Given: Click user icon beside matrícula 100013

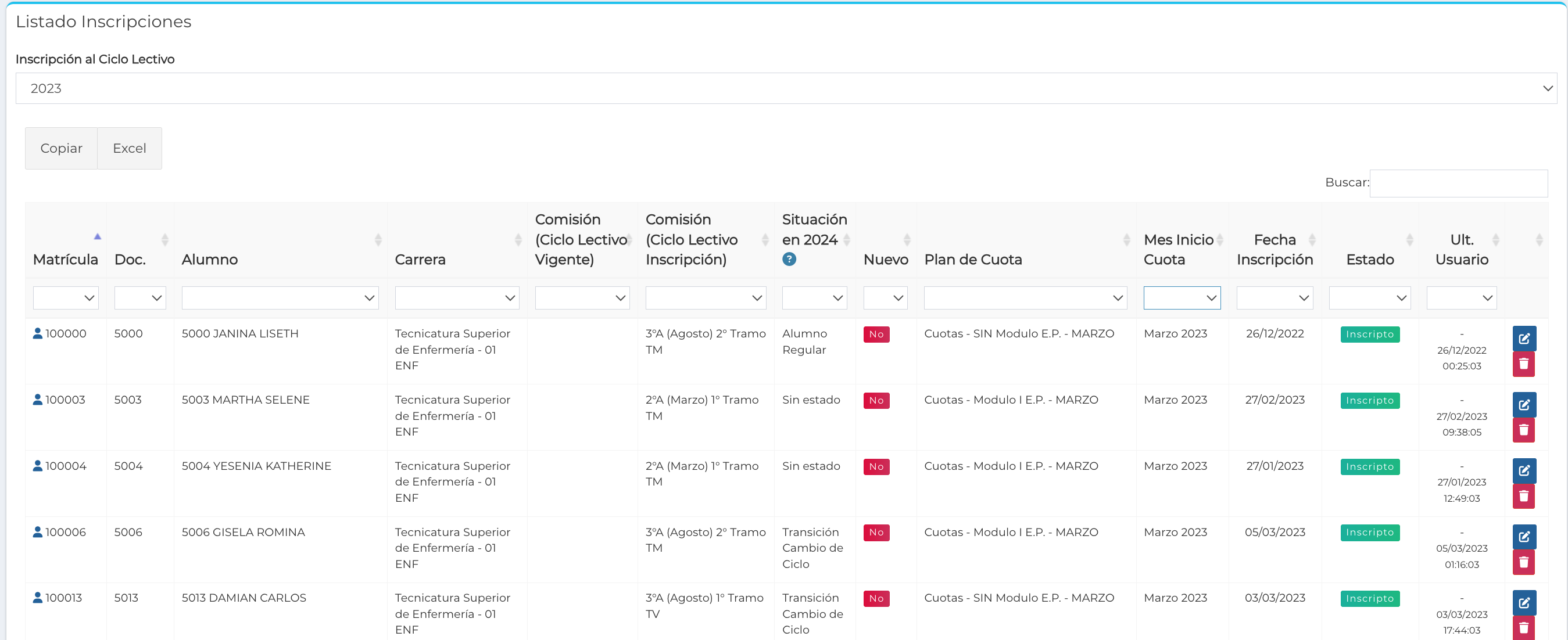Looking at the screenshot, I should point(38,598).
